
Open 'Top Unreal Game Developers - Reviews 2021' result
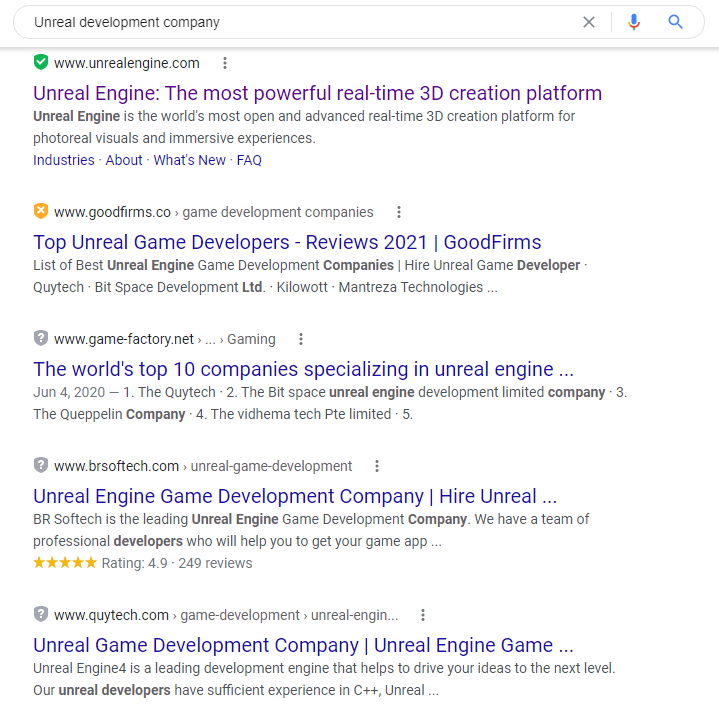pos(287,242)
